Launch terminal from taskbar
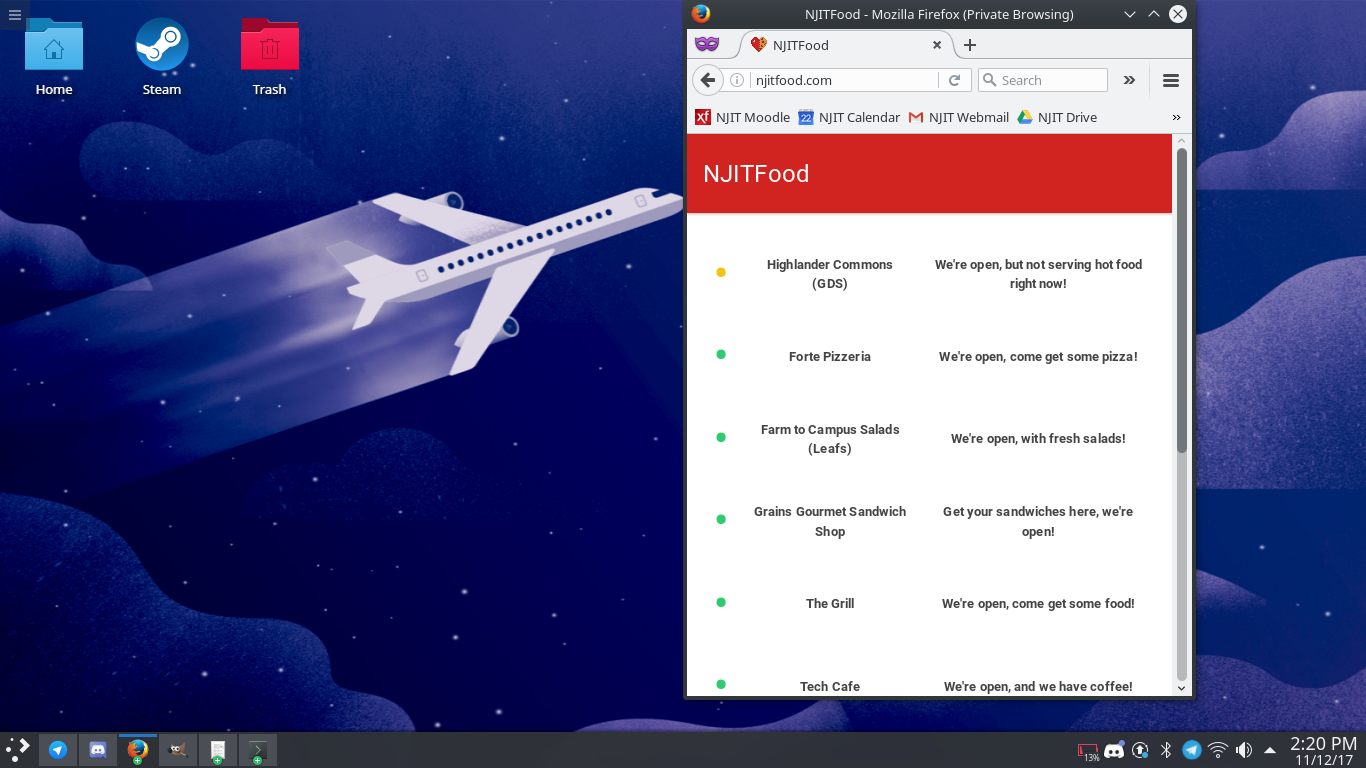The height and width of the screenshot is (768, 1366). (x=258, y=750)
